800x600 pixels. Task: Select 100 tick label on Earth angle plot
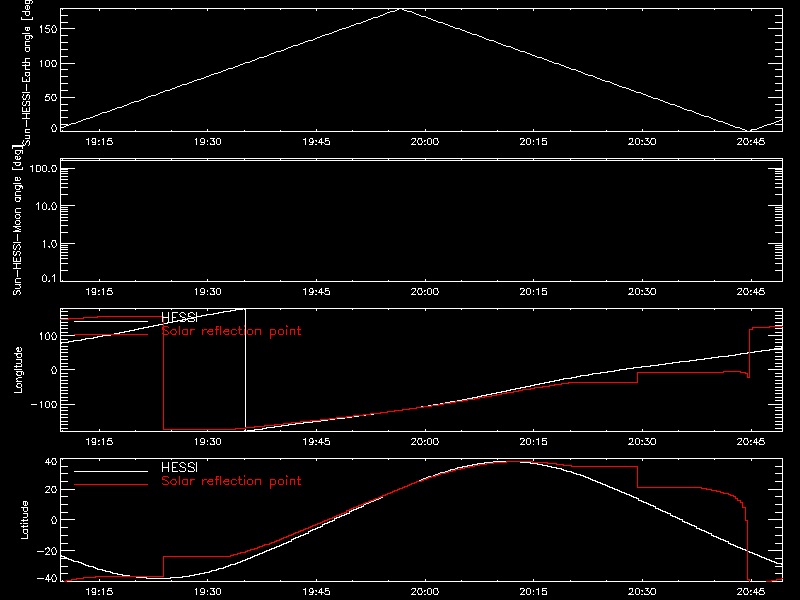pyautogui.click(x=48, y=64)
